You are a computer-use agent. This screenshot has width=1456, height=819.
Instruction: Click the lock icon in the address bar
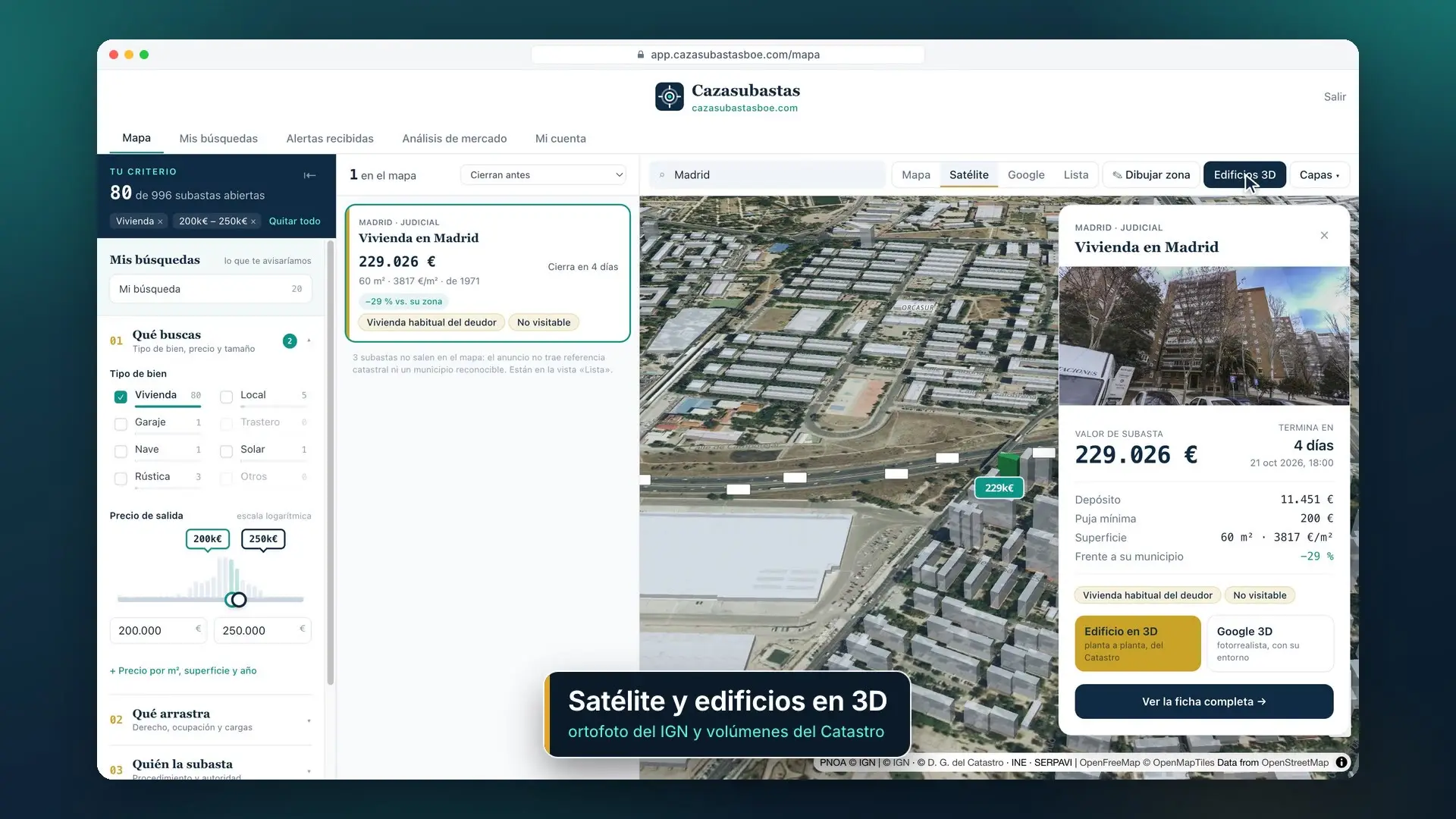pyautogui.click(x=641, y=55)
